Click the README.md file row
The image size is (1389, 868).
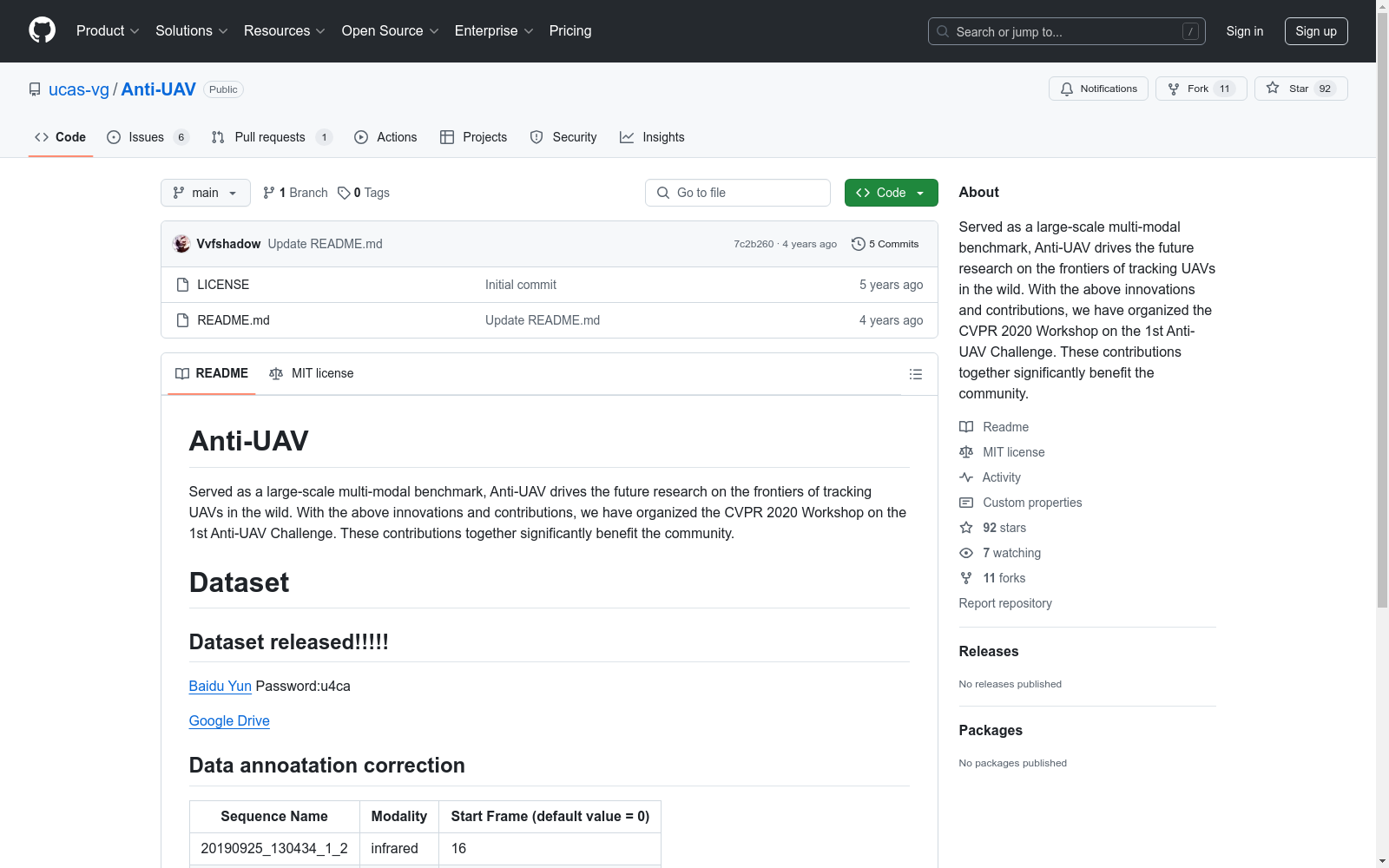coord(549,320)
